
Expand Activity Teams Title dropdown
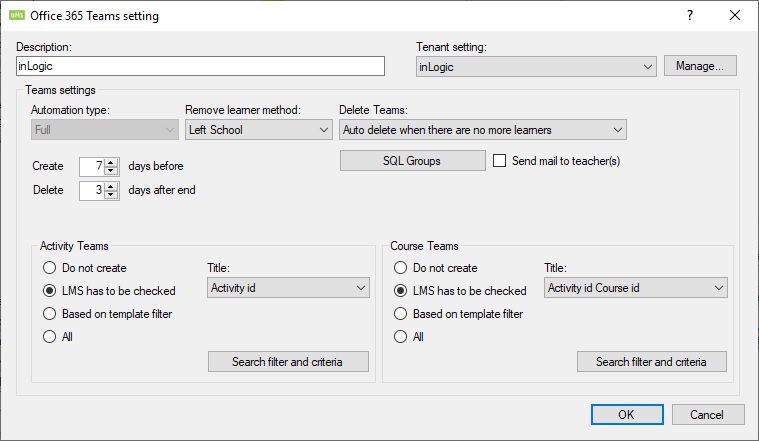coord(289,288)
